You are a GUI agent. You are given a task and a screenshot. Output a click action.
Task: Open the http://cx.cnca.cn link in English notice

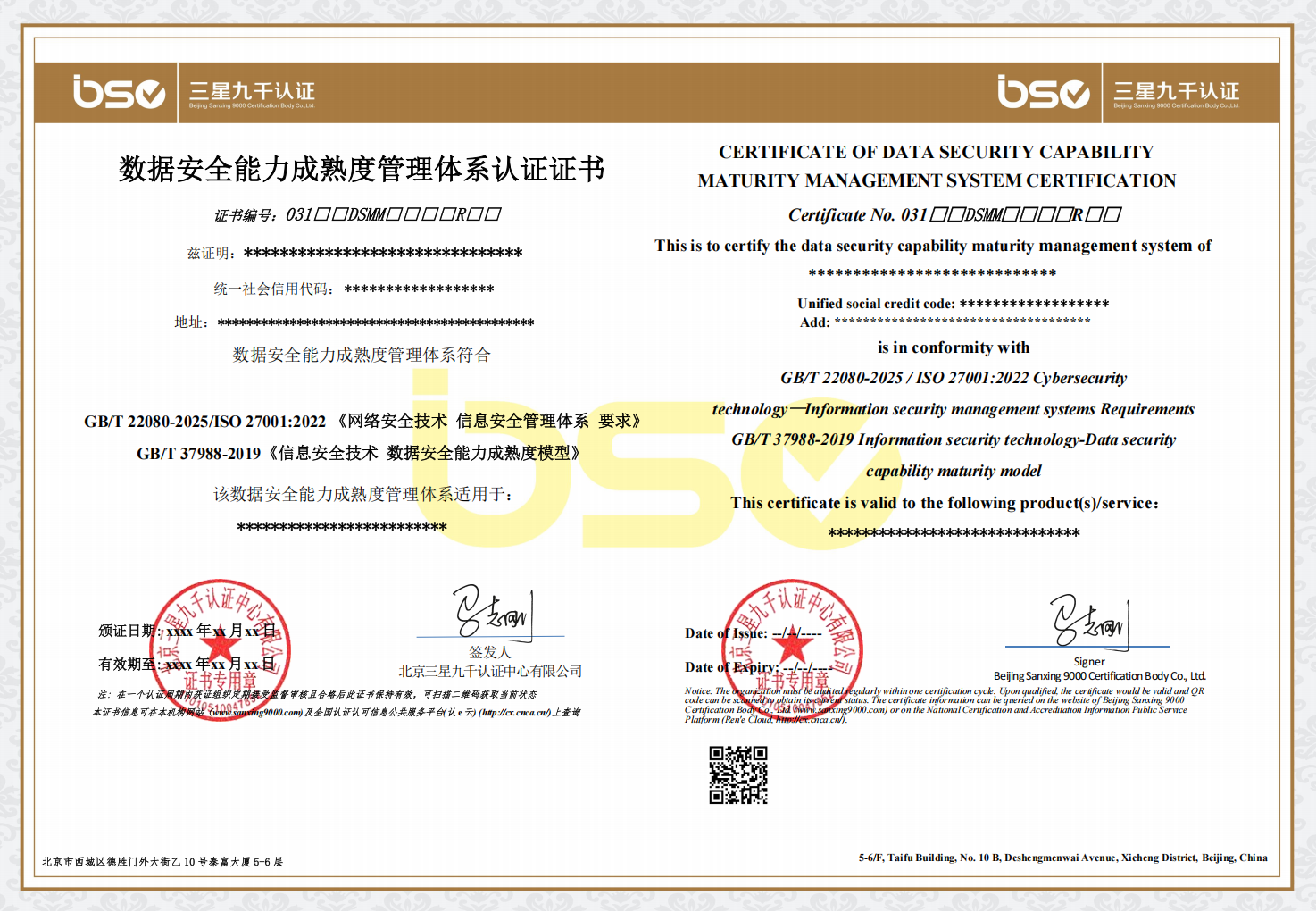pos(808,720)
